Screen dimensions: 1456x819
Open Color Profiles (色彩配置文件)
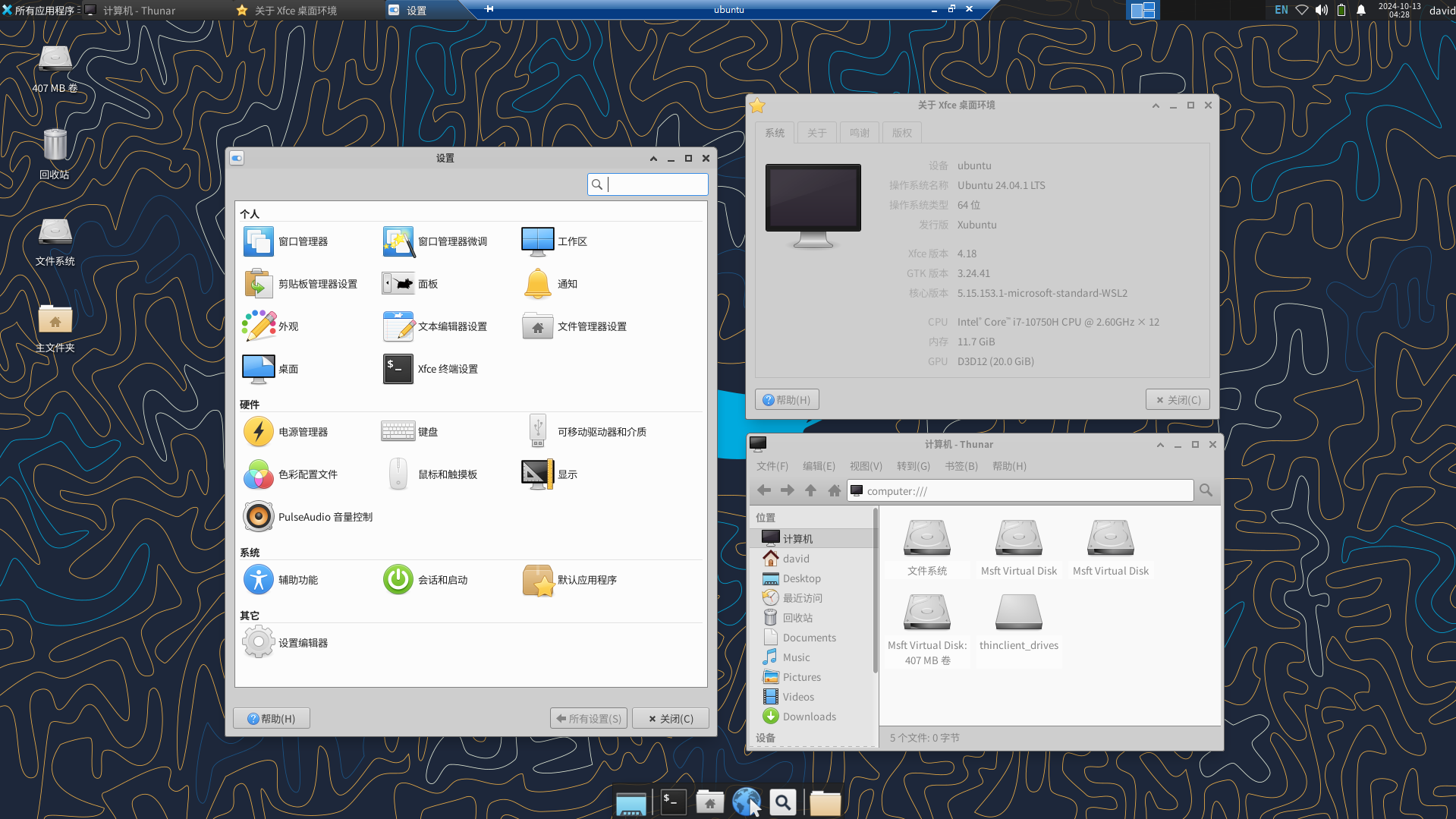coord(291,474)
